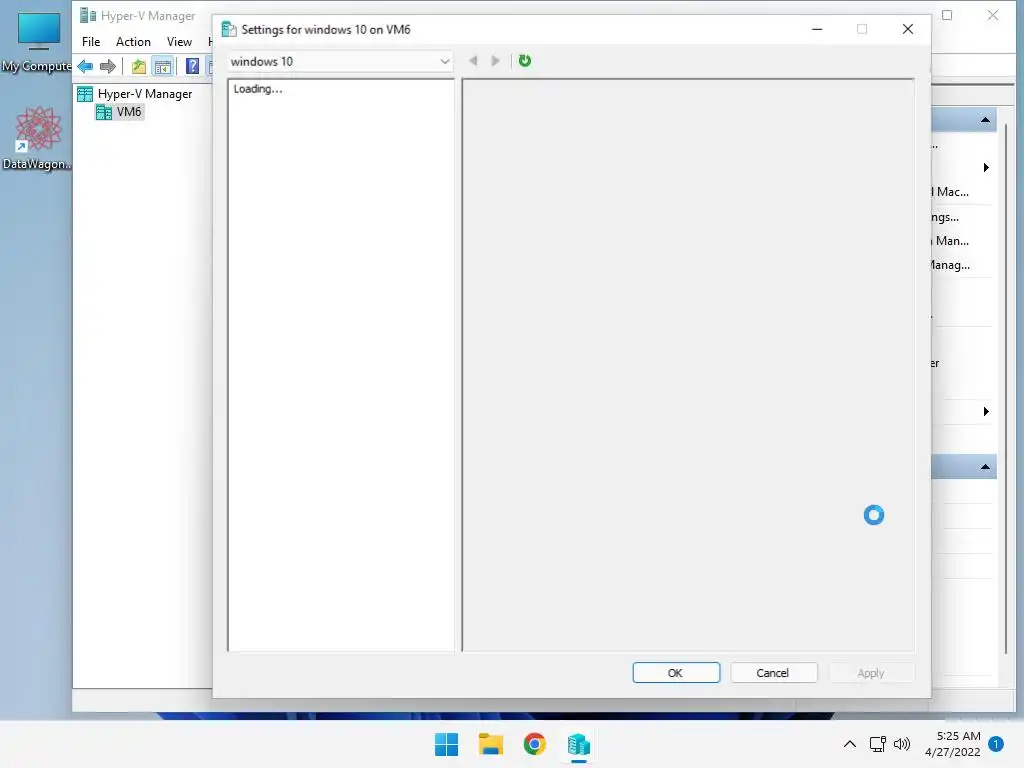Go to next setting with right arrow
The height and width of the screenshot is (768, 1024).
point(496,61)
